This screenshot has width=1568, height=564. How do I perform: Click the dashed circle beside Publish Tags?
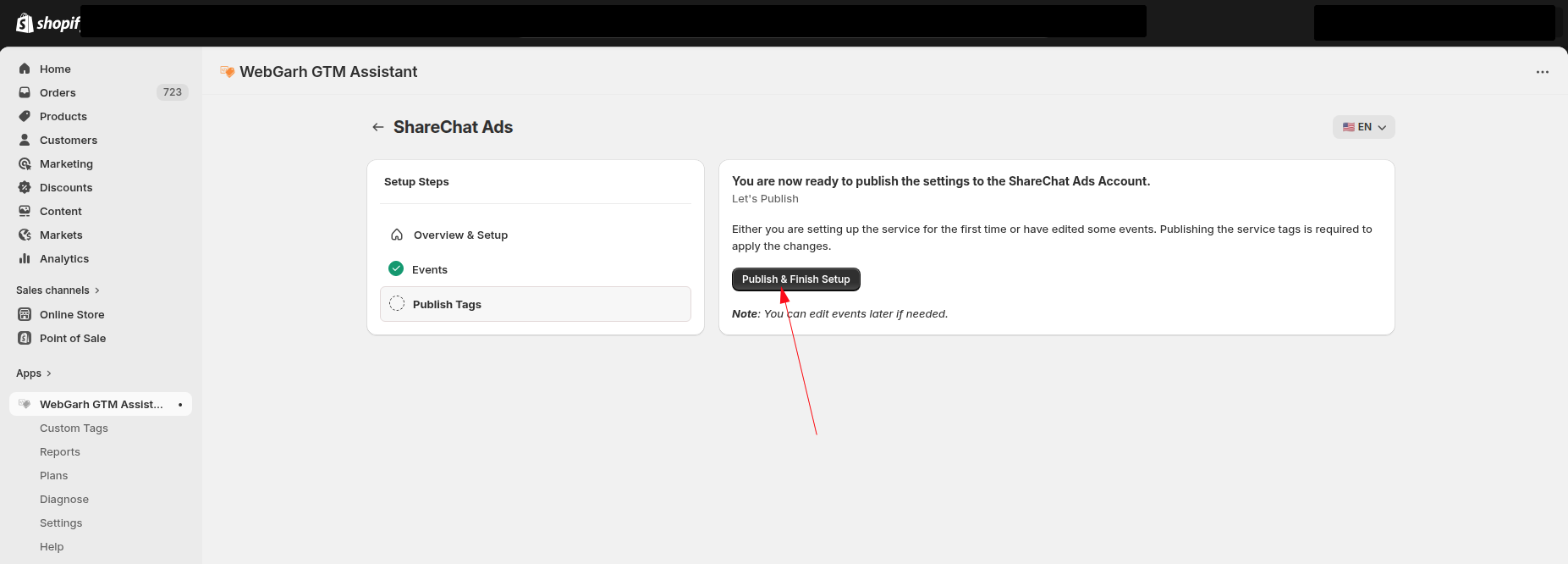[x=397, y=303]
